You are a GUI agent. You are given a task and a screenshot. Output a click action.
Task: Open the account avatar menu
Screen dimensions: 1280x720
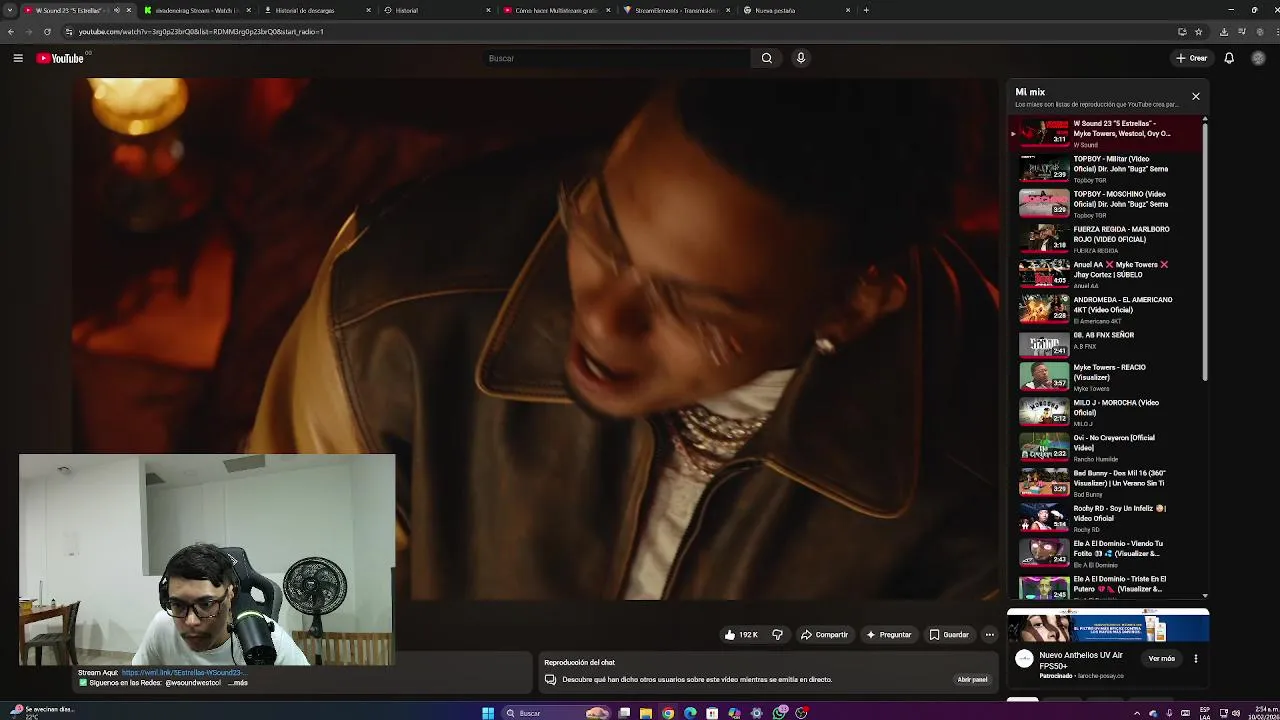[1258, 58]
